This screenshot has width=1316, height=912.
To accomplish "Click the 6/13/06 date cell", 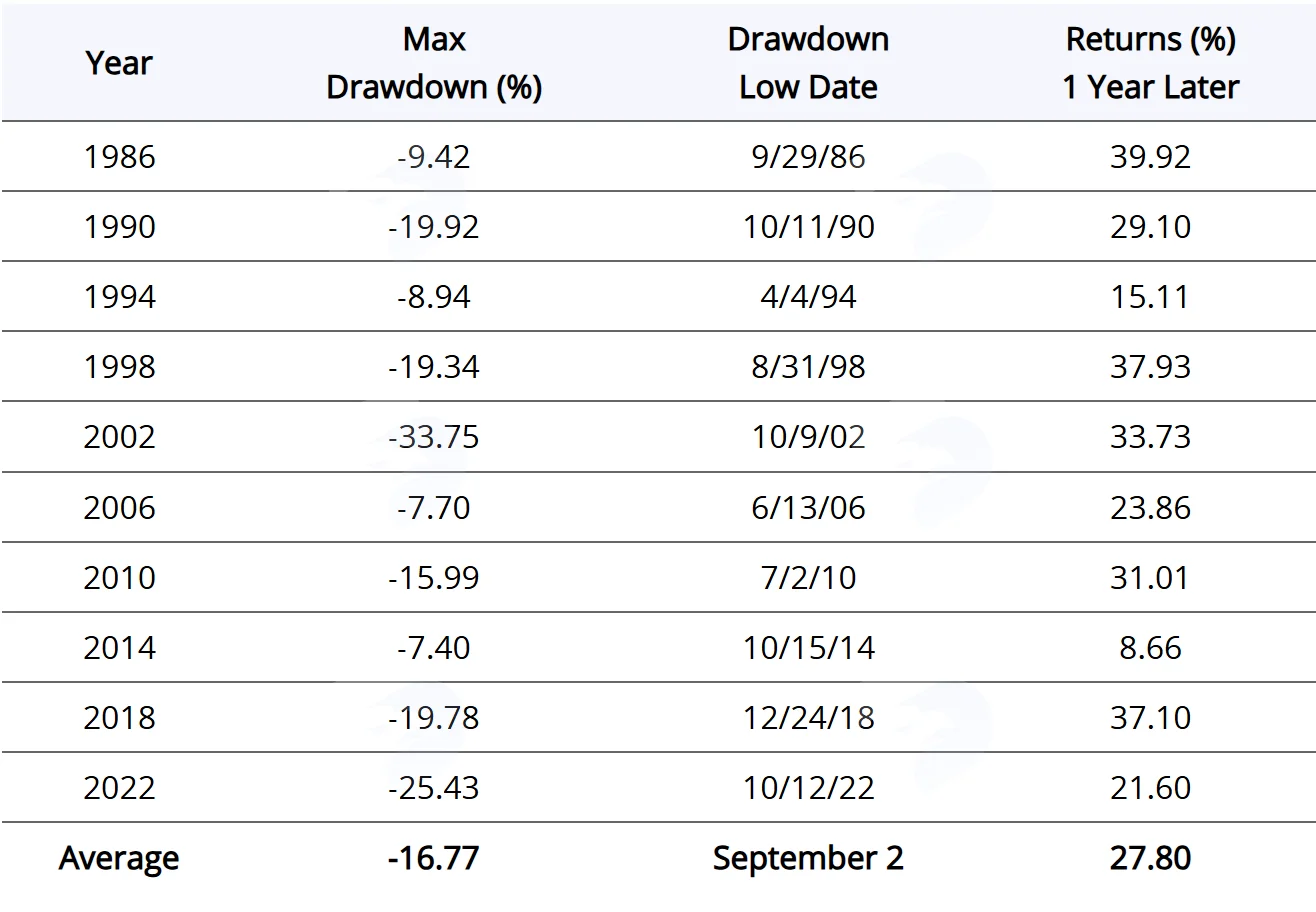I will [808, 507].
